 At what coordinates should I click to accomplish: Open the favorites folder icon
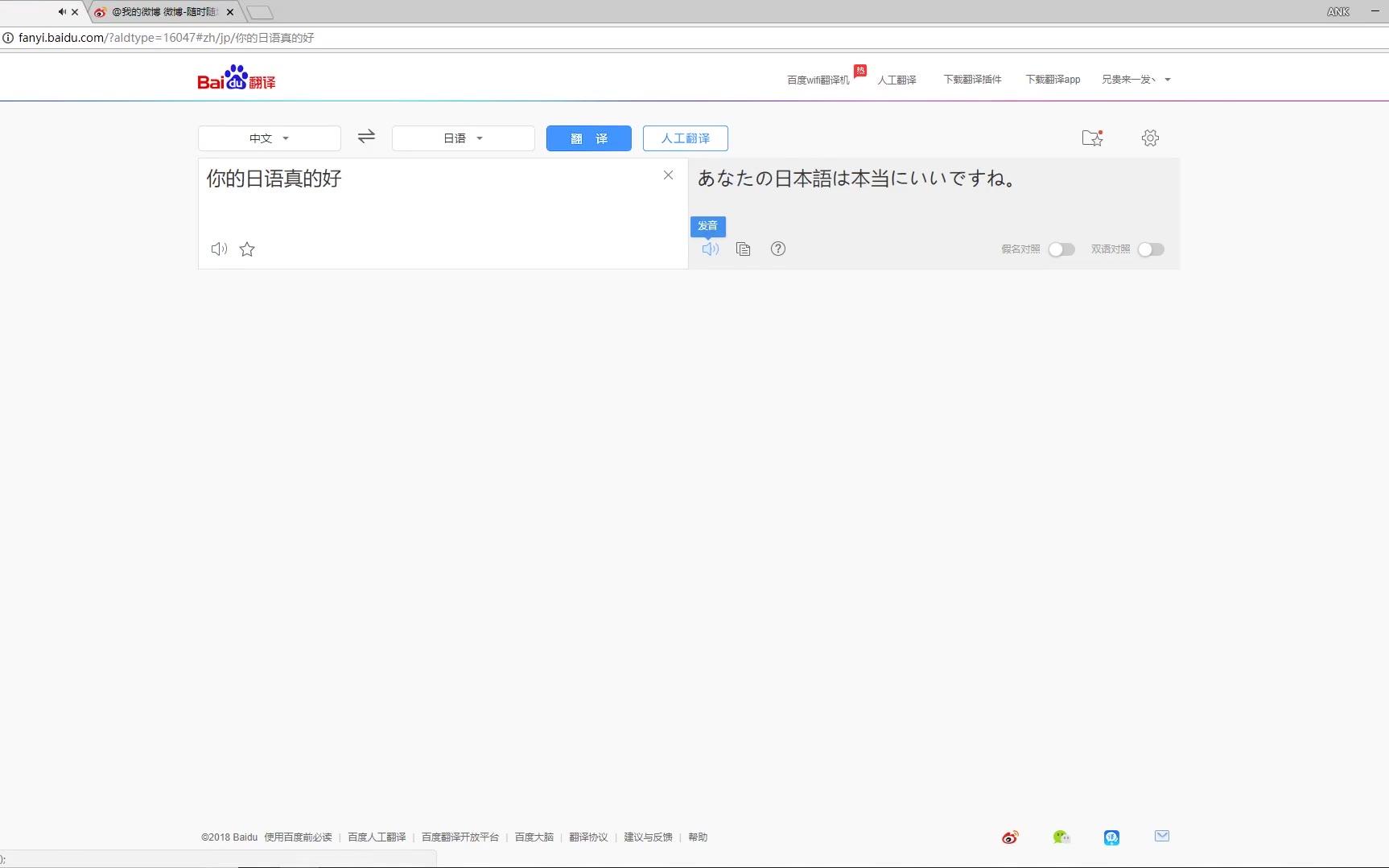coord(1092,138)
